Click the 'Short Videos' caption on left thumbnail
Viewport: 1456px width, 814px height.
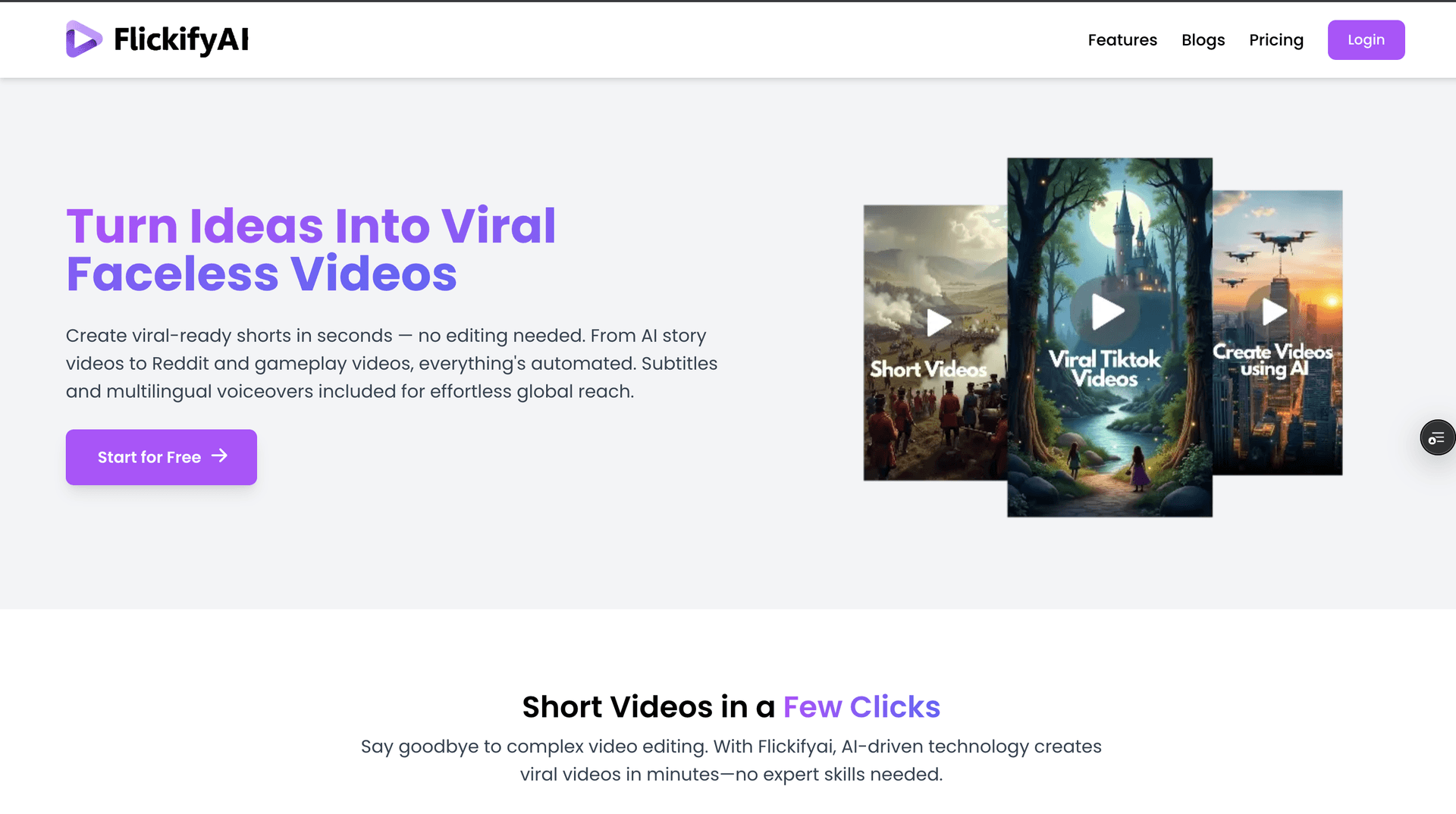928,369
